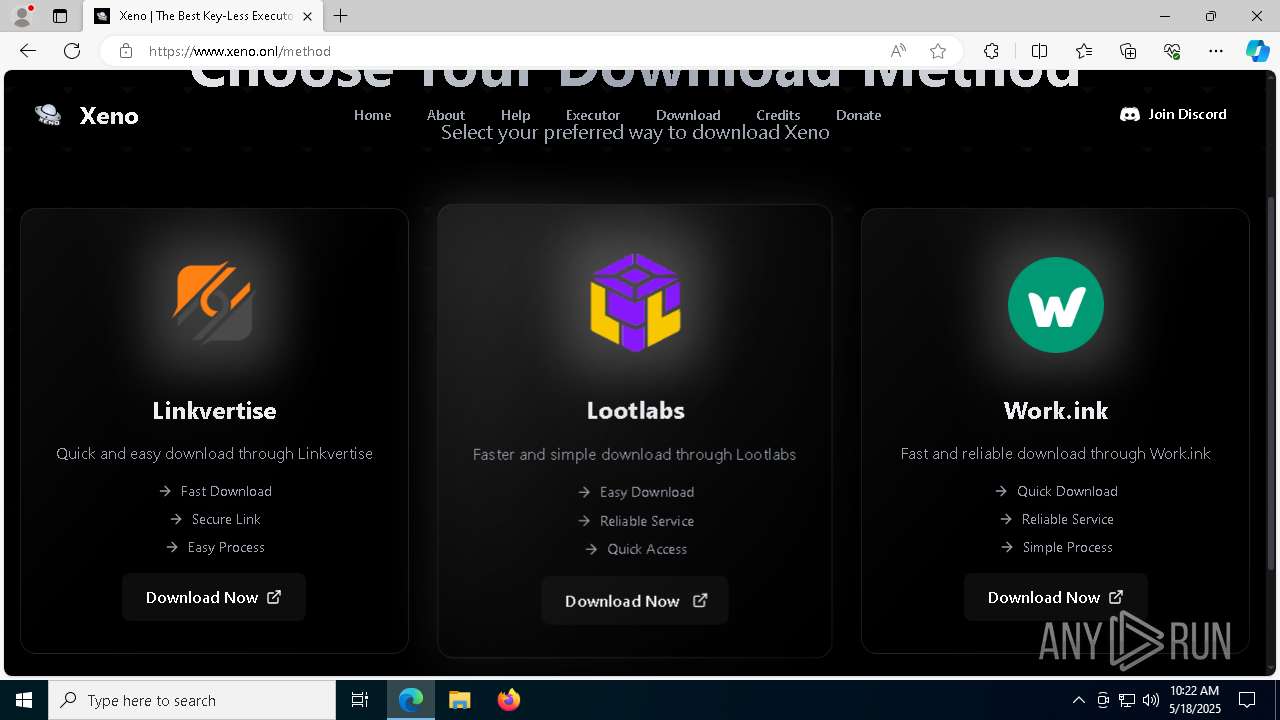Close the Xeno browser tab

coord(308,16)
